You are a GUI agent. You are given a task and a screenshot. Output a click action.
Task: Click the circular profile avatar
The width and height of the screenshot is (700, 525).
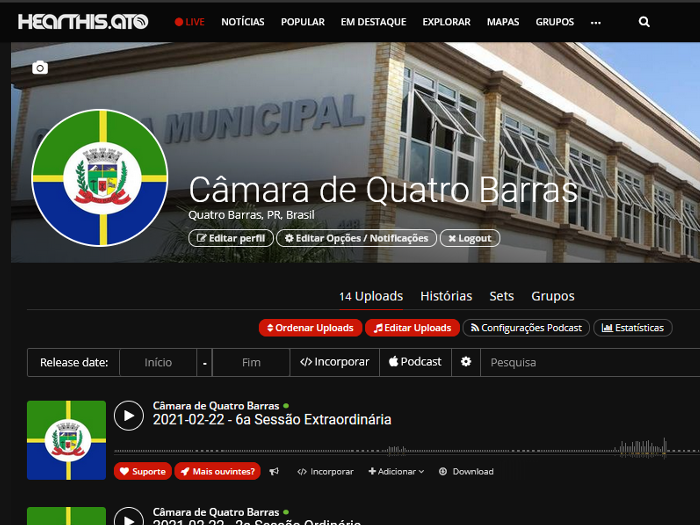coord(100,178)
